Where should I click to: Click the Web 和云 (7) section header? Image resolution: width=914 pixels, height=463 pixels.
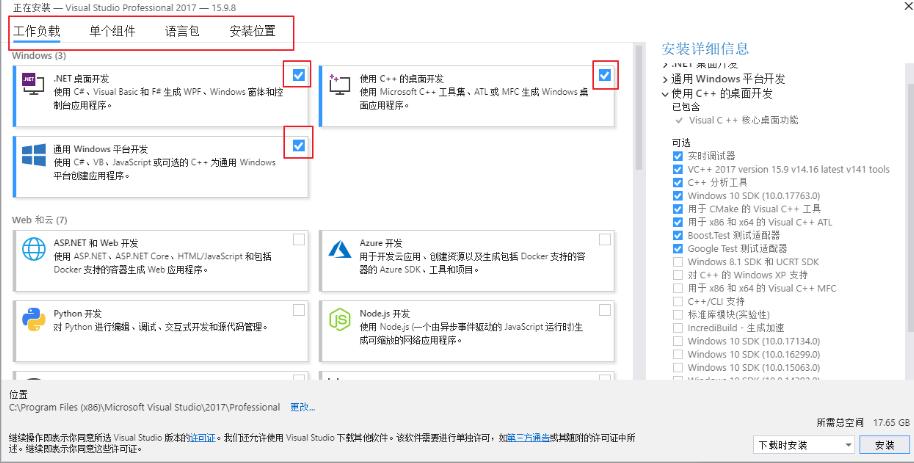point(40,220)
